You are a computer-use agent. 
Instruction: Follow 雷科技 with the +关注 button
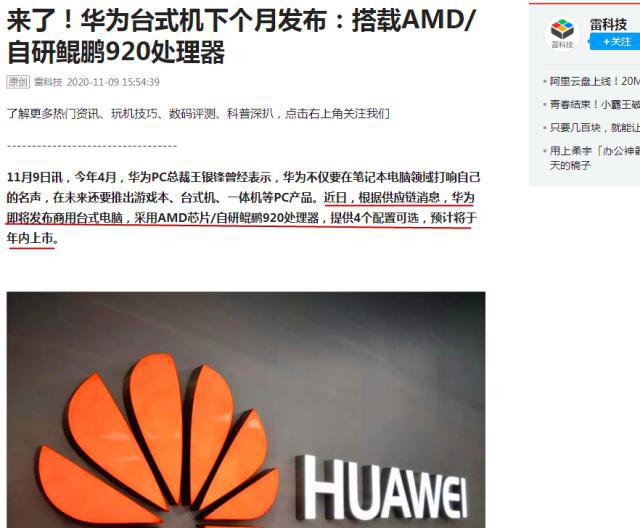[615, 42]
